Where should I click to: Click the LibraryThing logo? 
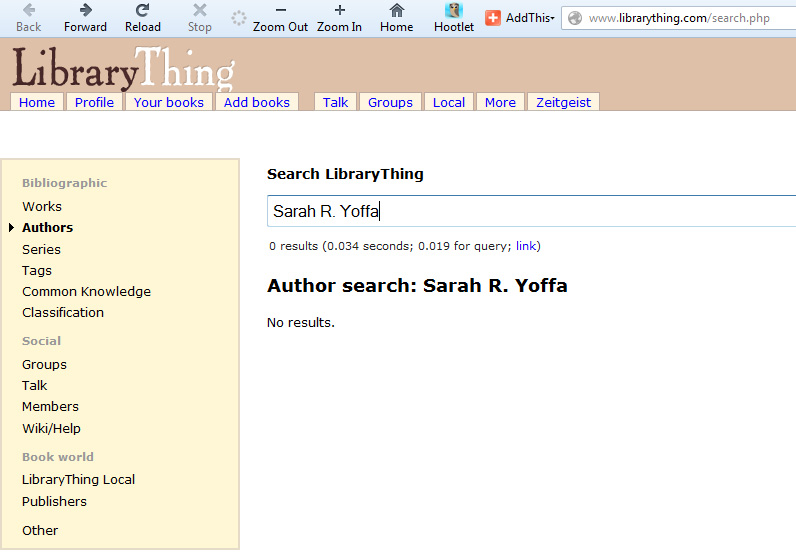123,68
